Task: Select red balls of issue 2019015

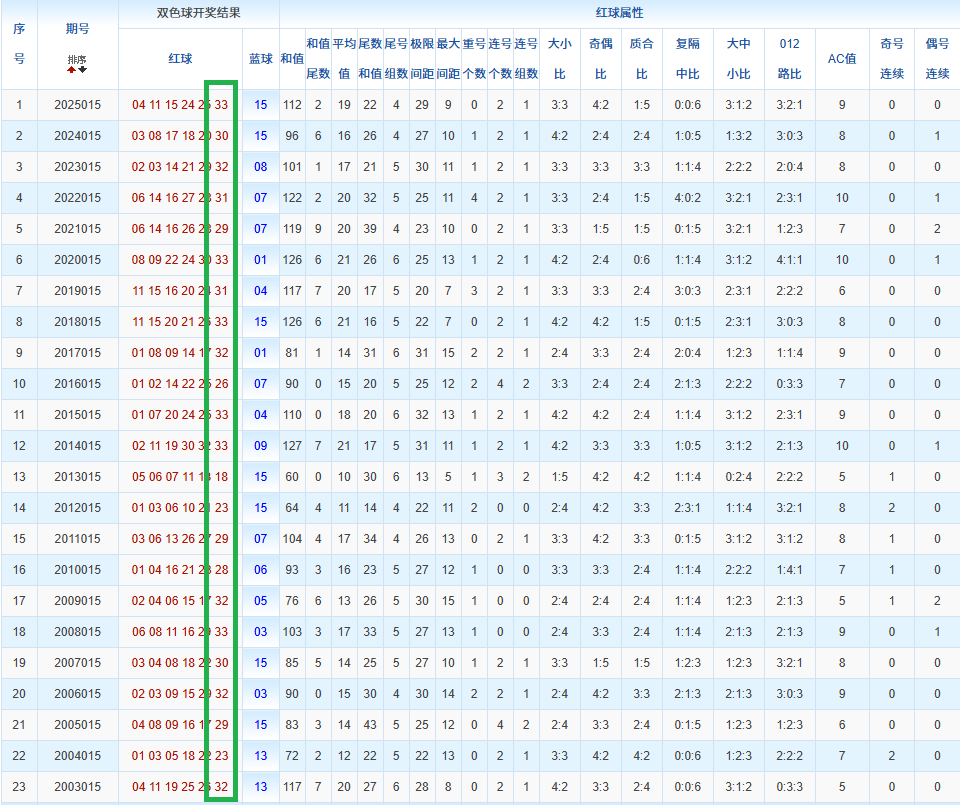Action: coord(180,291)
